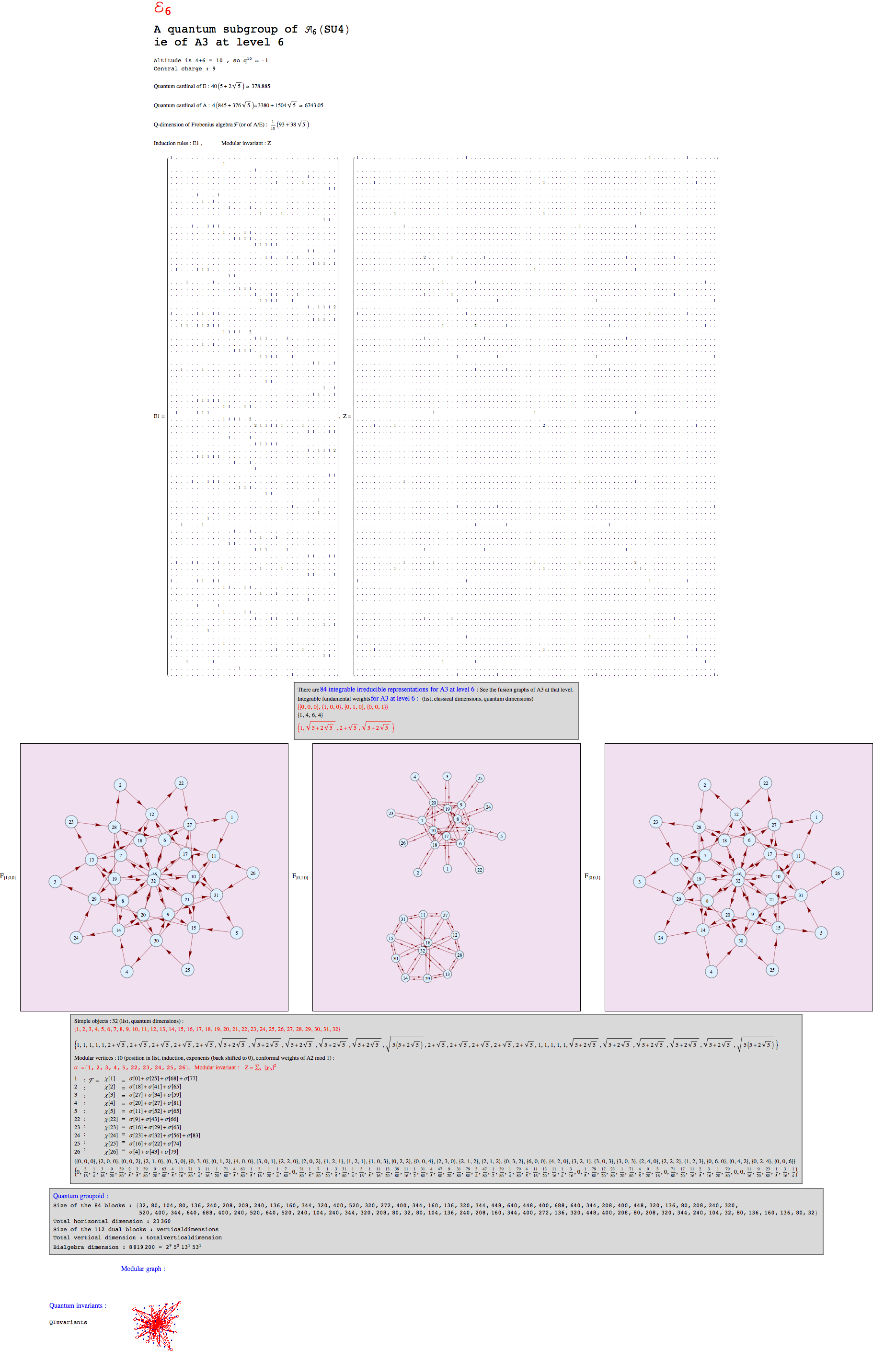Viewport: 873px width, 1372px height.
Task: Click the red simple objects list '{1, 2, 3, 4, 5, 6...'
Action: click(x=207, y=1029)
